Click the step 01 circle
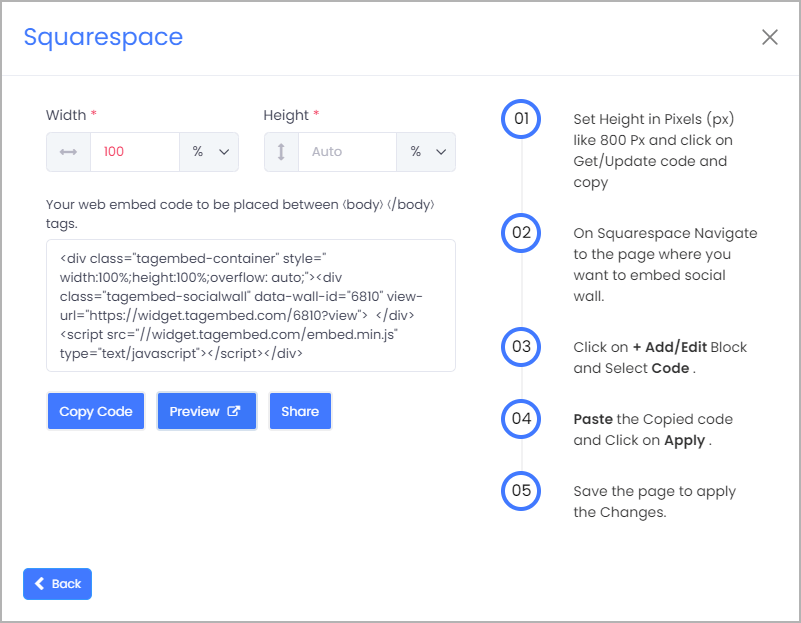The width and height of the screenshot is (801, 623). coord(521,119)
